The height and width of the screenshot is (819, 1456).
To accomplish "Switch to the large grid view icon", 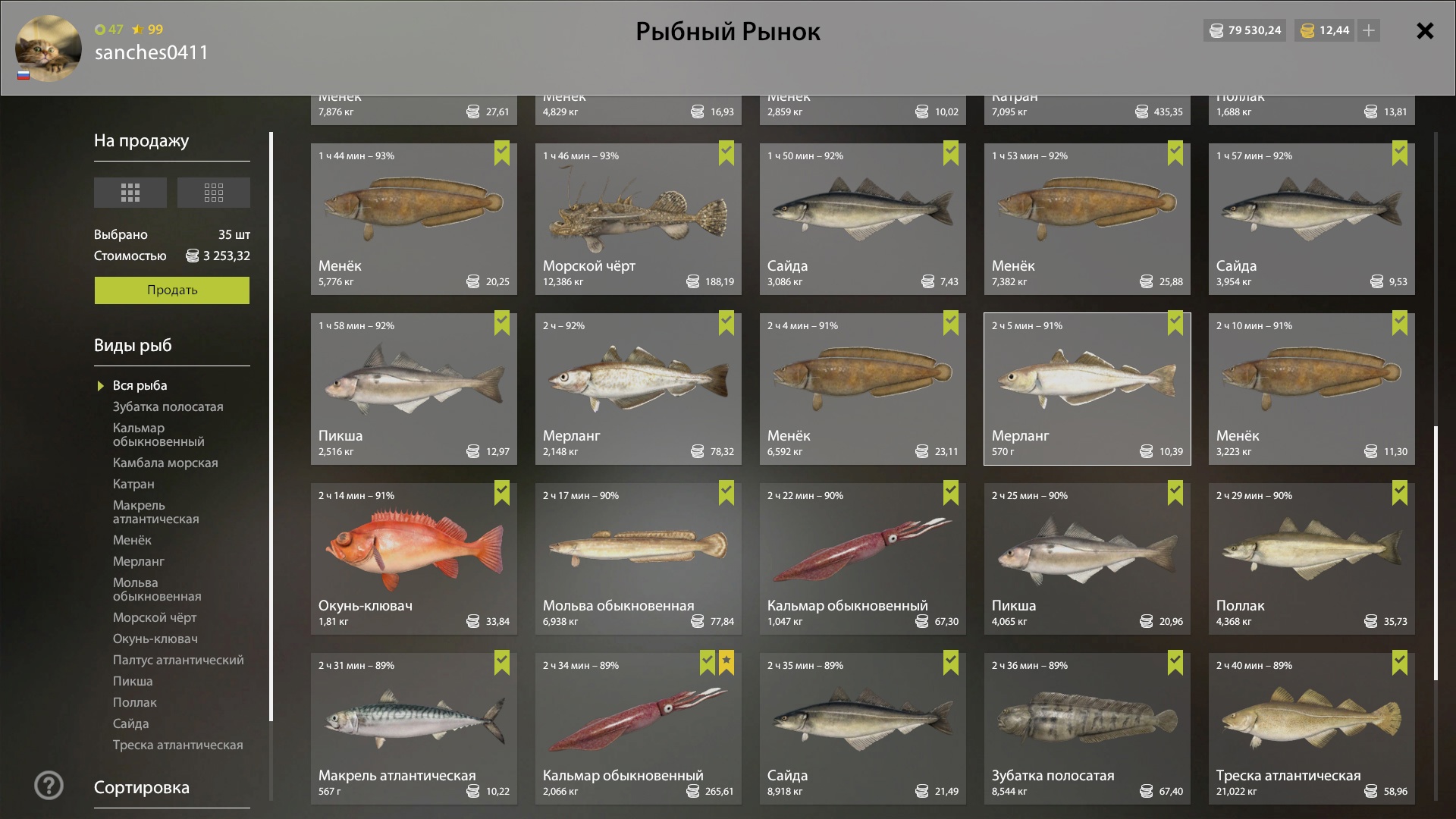I will [130, 193].
